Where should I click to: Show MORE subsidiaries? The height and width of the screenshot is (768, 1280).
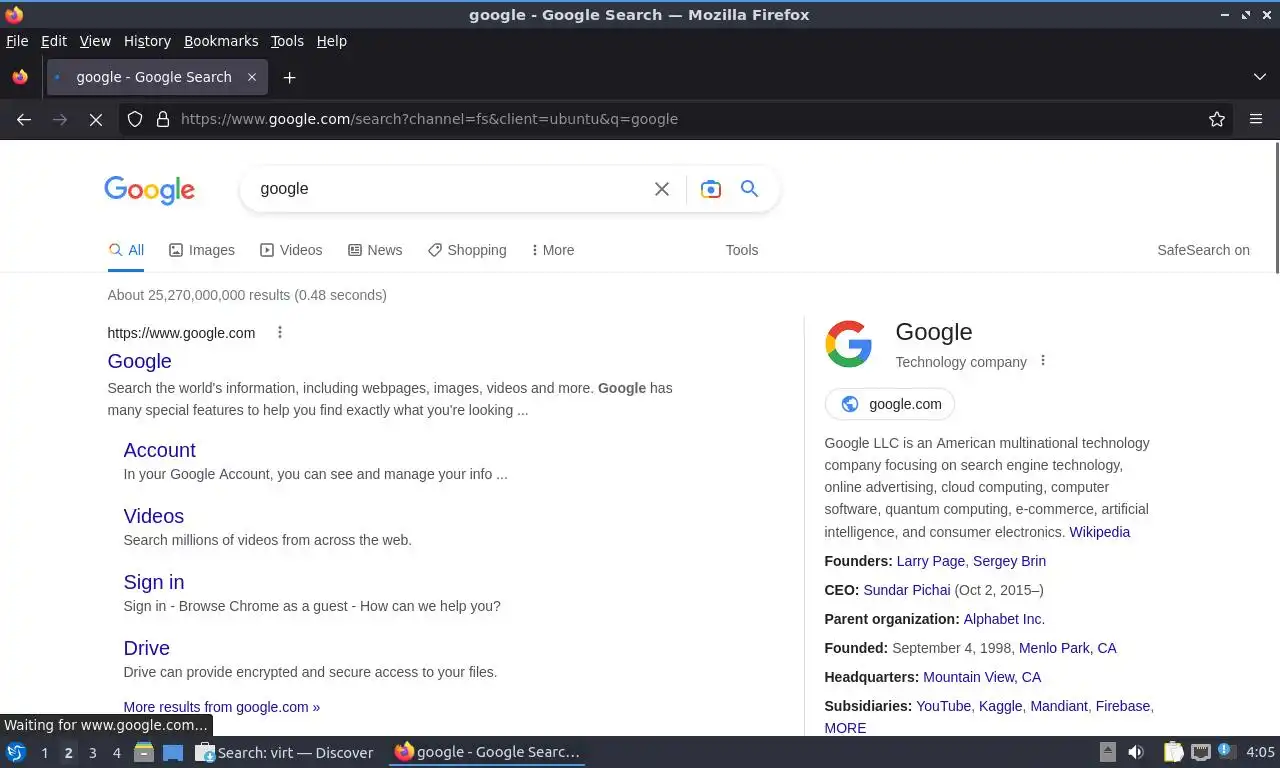[845, 728]
